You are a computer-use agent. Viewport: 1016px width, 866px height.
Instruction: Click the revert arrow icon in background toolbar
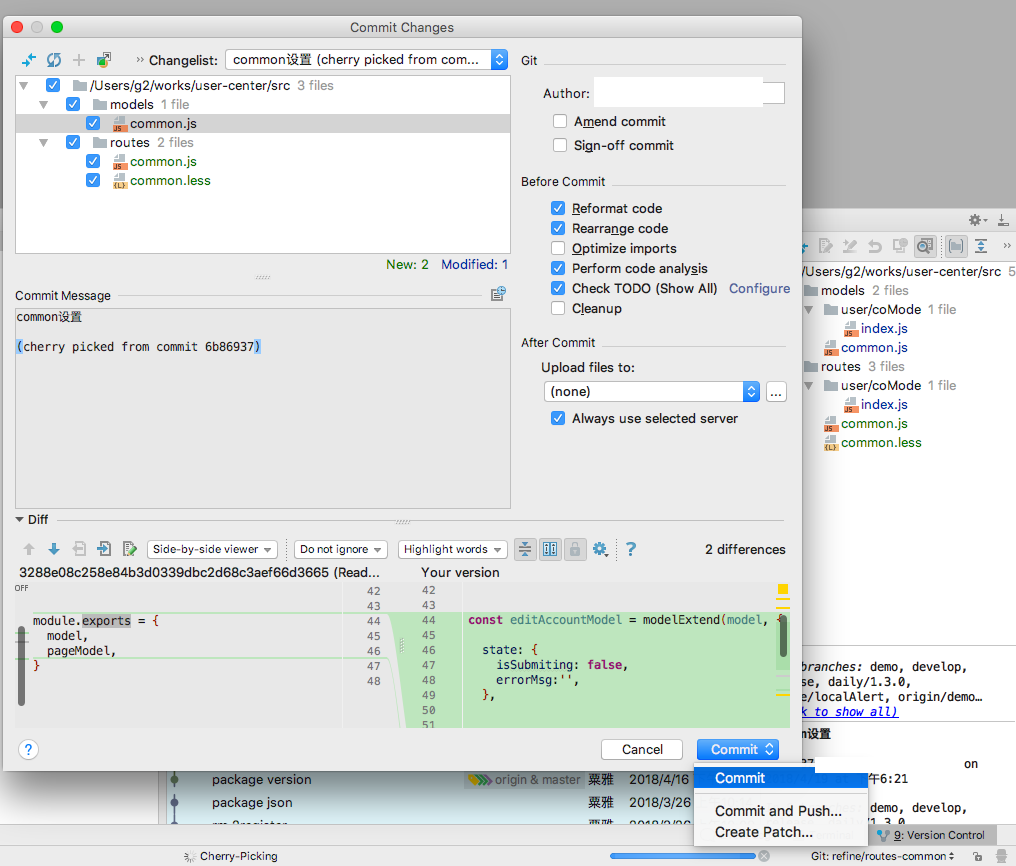pyautogui.click(x=875, y=246)
